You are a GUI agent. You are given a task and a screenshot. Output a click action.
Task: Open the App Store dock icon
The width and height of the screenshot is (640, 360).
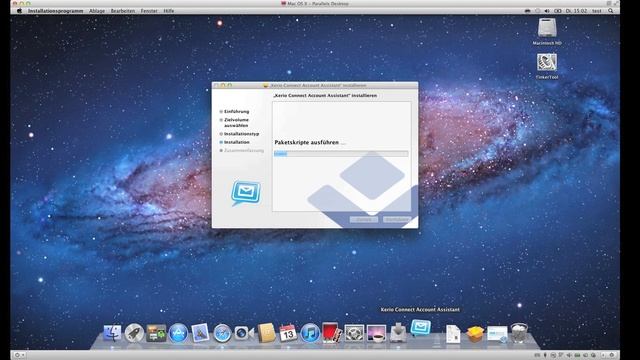(178, 333)
